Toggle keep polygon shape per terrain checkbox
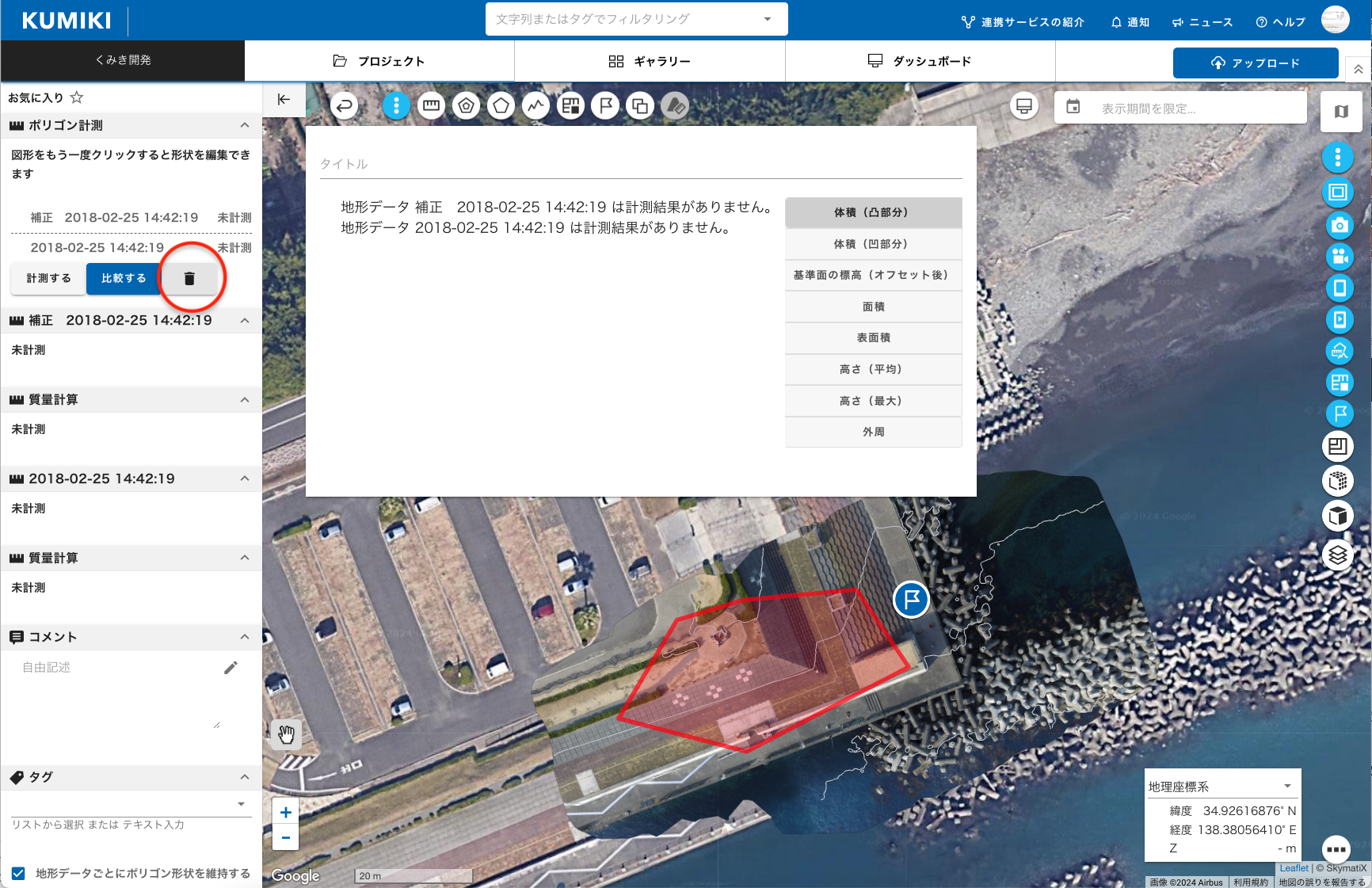 [x=18, y=873]
